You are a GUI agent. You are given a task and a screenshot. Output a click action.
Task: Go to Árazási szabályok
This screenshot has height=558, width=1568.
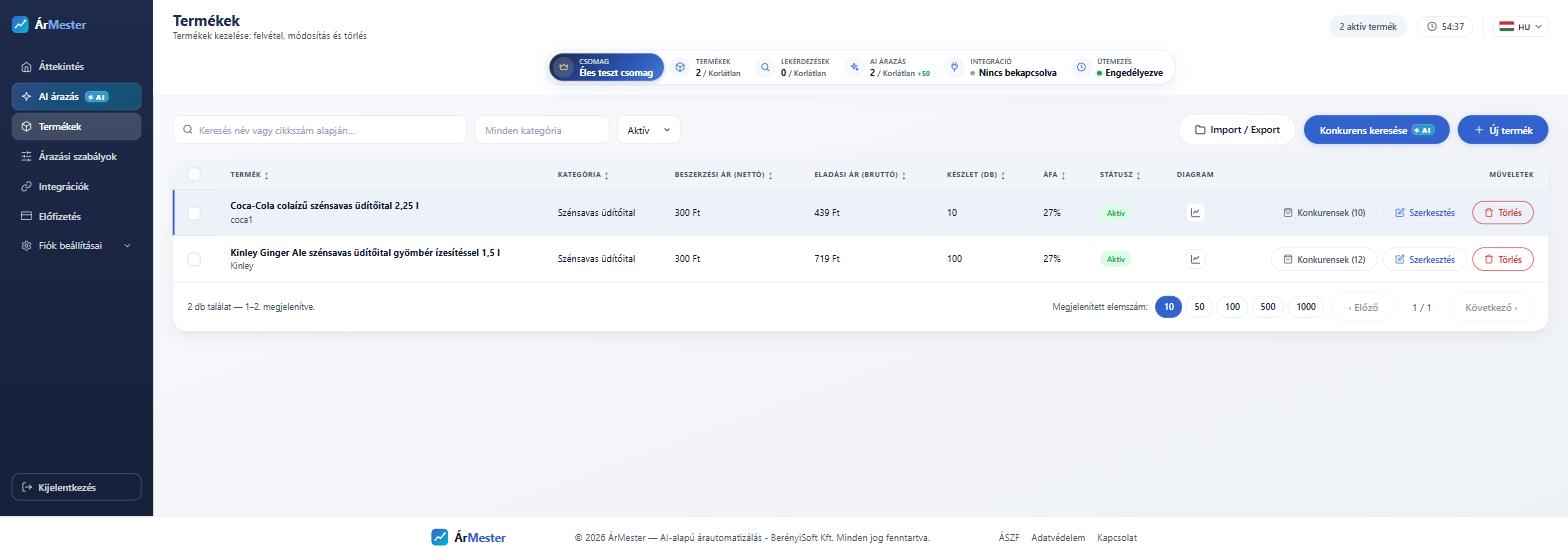coord(76,157)
